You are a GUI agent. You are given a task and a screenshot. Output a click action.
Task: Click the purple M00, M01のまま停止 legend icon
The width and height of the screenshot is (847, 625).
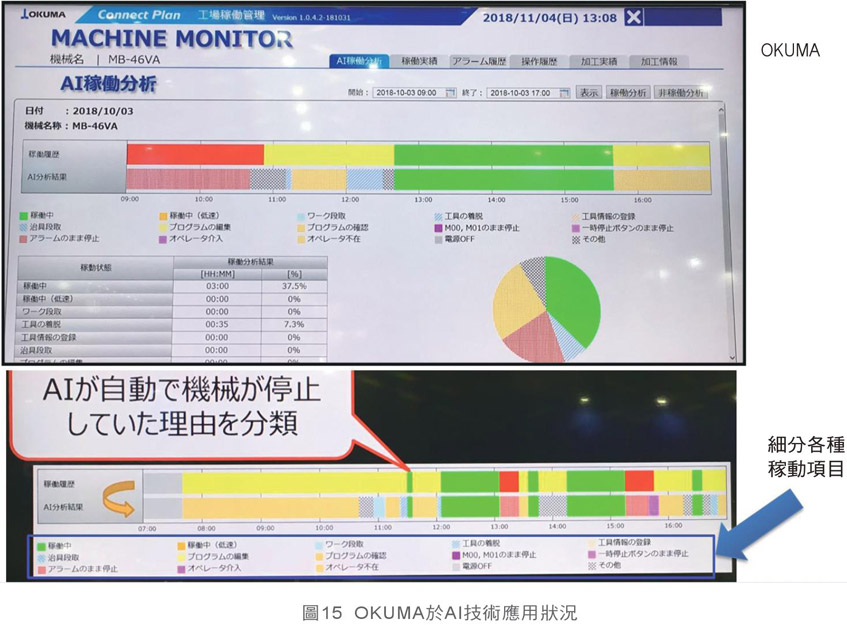[x=438, y=228]
